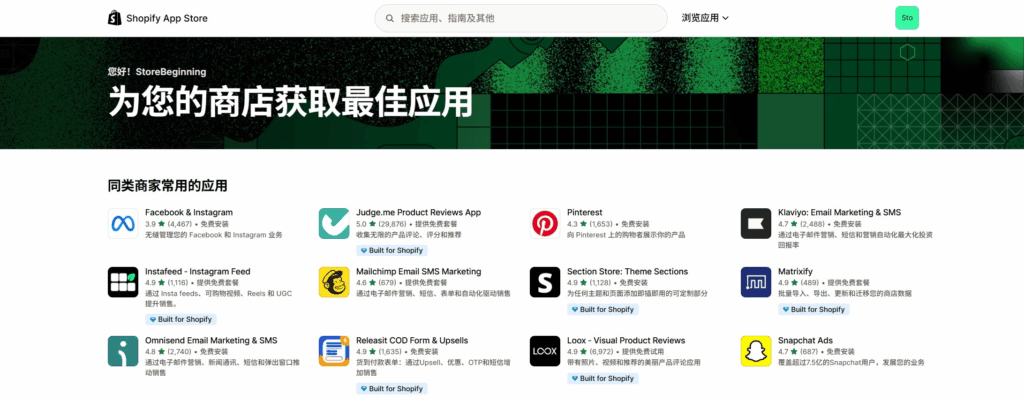Screen dimensions: 1024x402
Task: Select the Section Store S icon
Action: pyautogui.click(x=545, y=282)
